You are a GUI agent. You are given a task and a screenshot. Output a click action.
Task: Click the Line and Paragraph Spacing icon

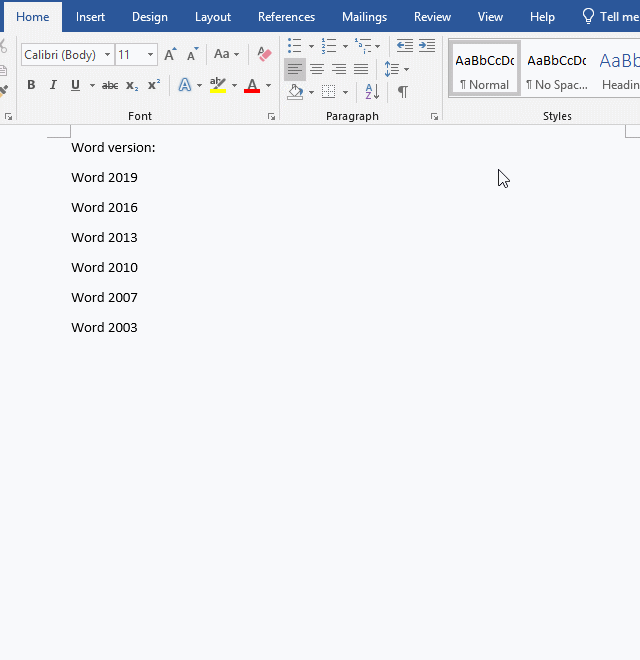click(x=392, y=69)
